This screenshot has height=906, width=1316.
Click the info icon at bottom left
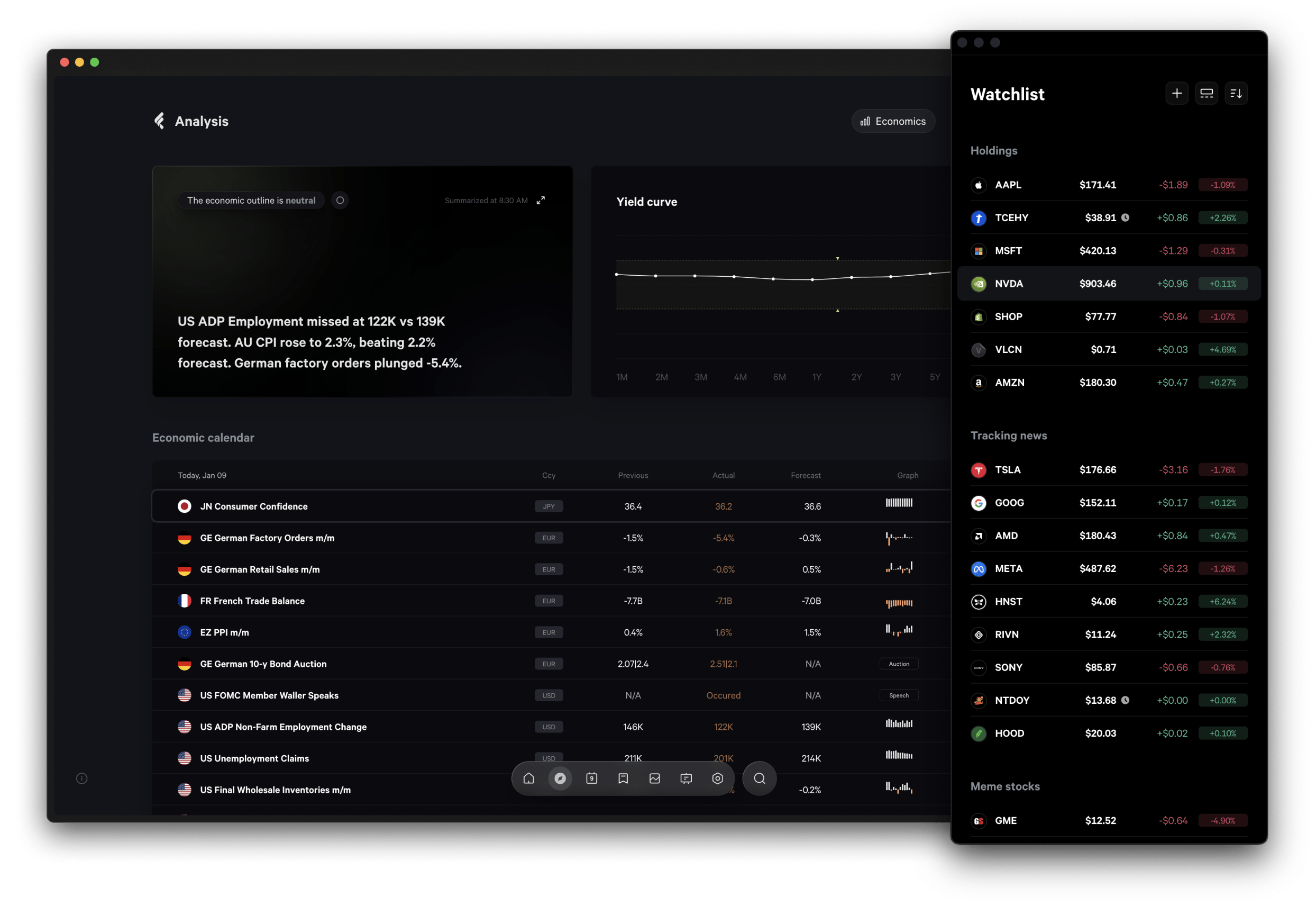click(x=81, y=778)
